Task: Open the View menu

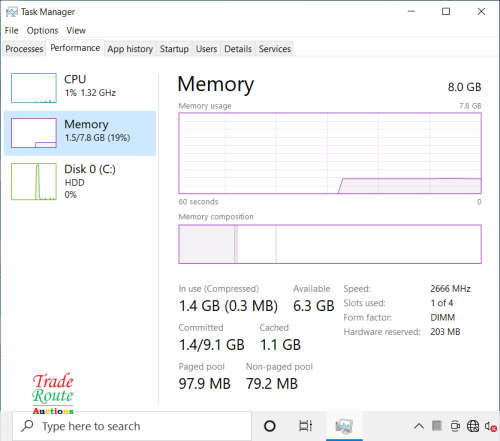Action: pos(76,31)
